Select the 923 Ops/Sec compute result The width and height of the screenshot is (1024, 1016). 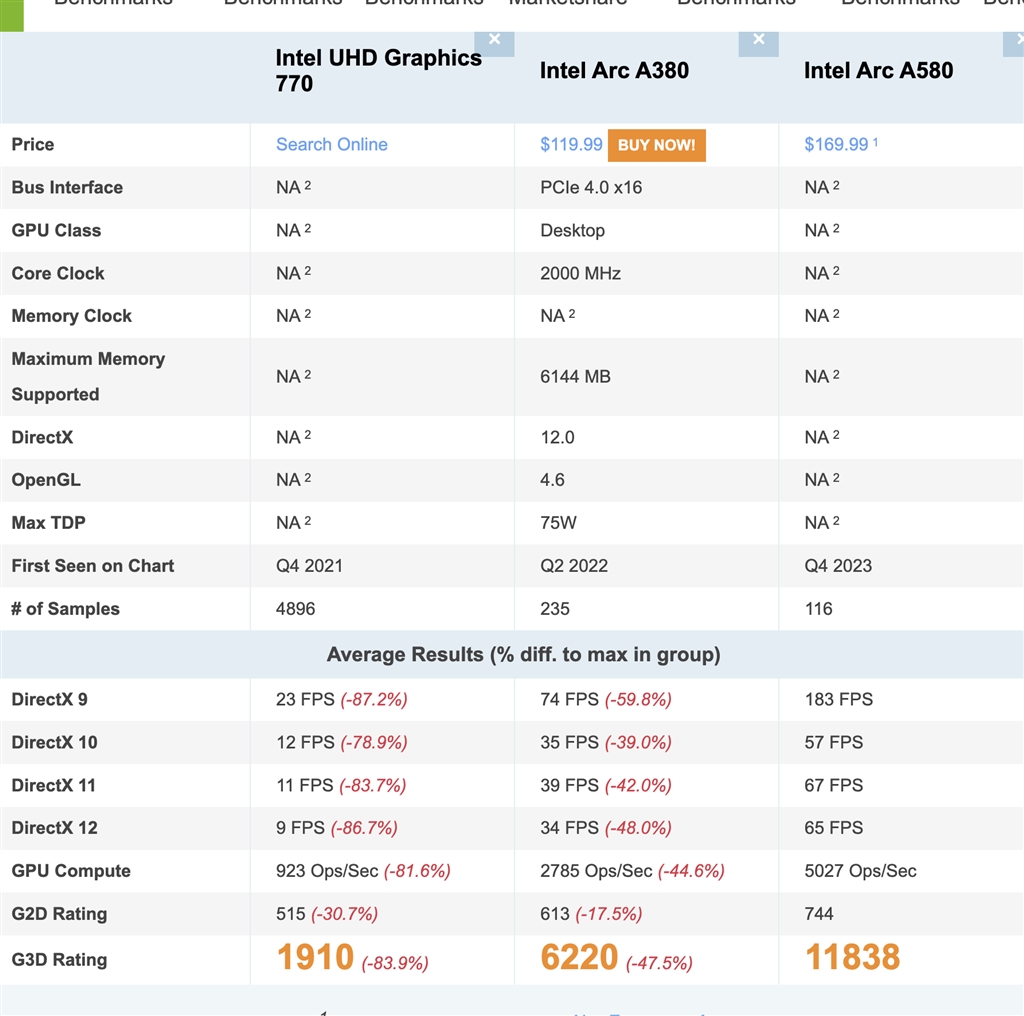pos(327,871)
